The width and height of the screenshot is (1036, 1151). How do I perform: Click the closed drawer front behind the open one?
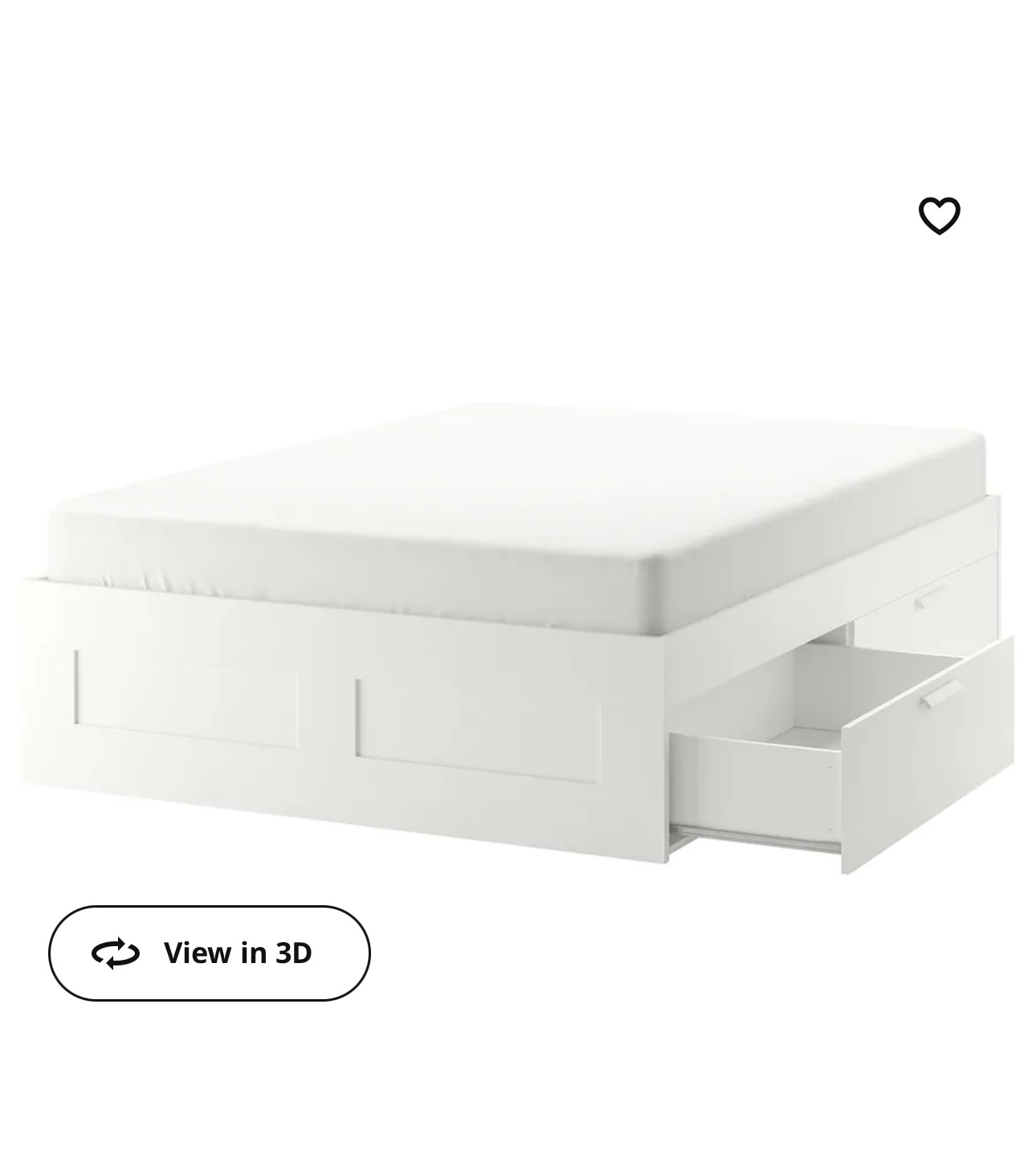924,604
